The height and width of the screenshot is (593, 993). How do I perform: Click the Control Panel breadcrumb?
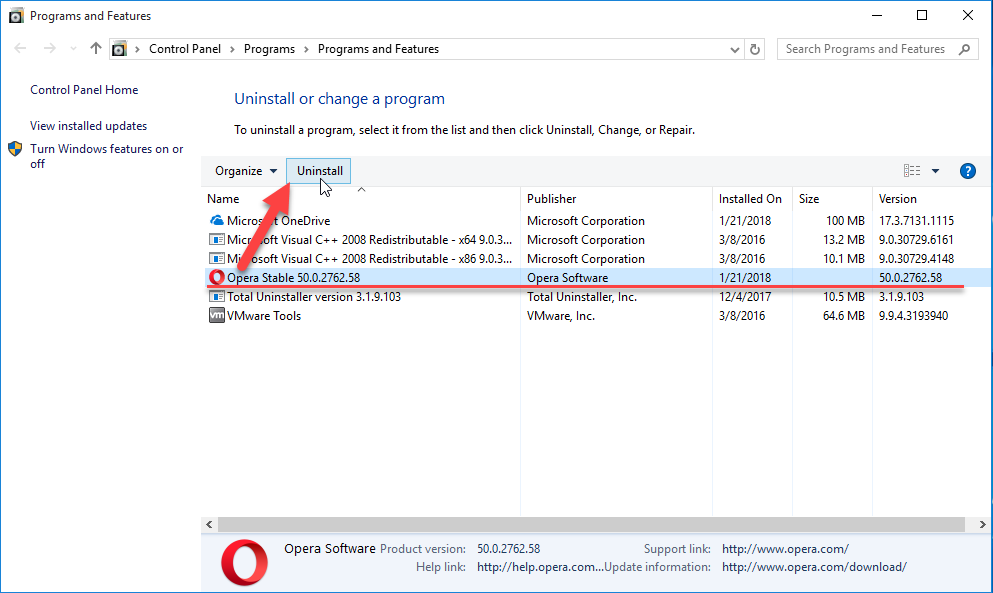click(185, 49)
